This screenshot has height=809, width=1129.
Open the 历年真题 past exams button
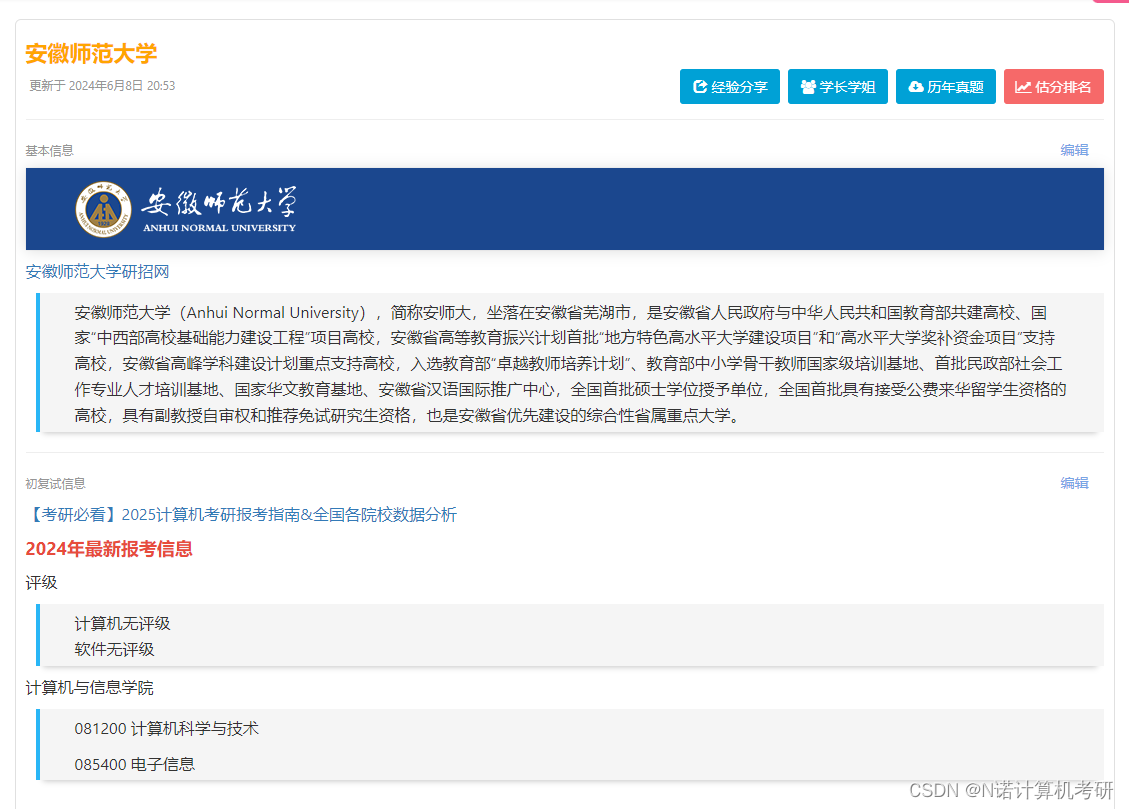tap(945, 86)
